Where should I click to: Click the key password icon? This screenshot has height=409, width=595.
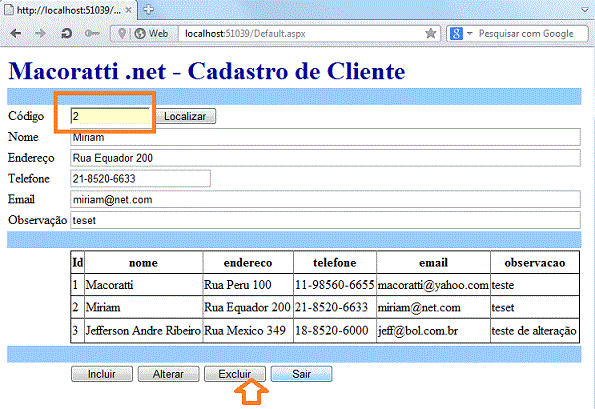[x=92, y=34]
